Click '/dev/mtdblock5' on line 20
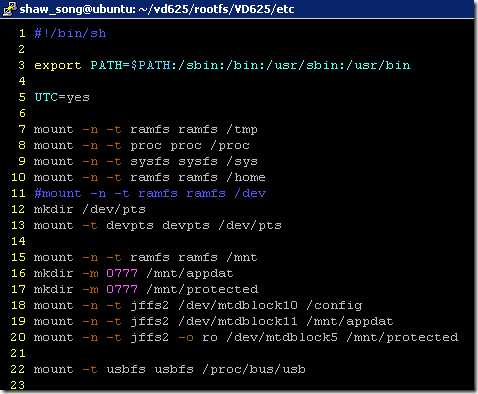 [282, 337]
